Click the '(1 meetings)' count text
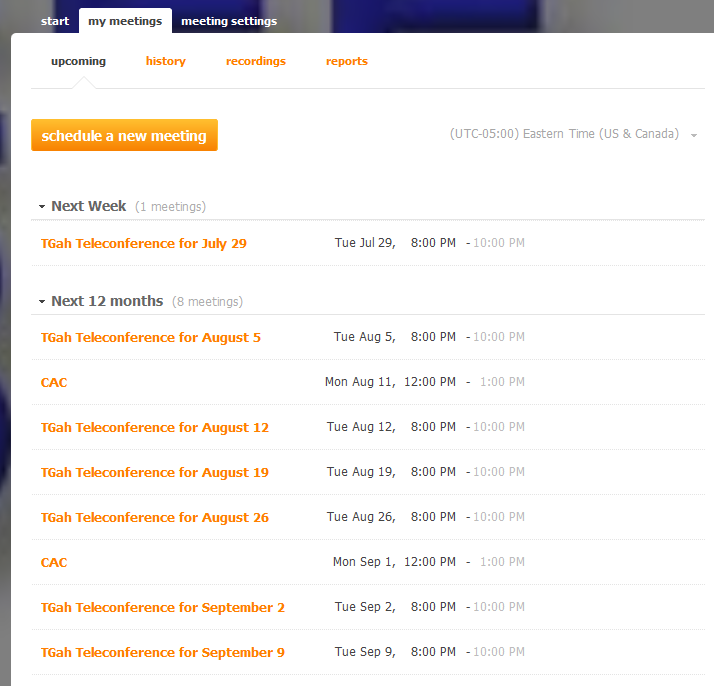This screenshot has height=686, width=714. click(x=170, y=207)
